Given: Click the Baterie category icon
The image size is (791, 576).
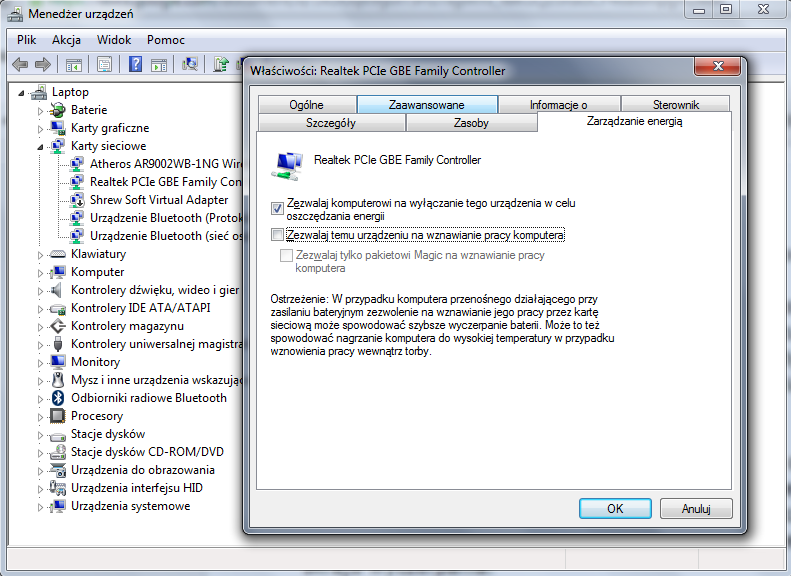Looking at the screenshot, I should [x=58, y=110].
